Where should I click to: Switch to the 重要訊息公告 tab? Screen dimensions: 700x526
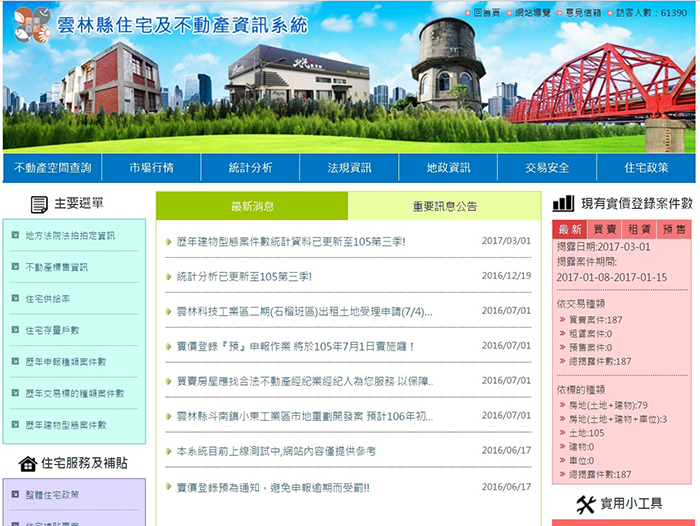tap(445, 206)
